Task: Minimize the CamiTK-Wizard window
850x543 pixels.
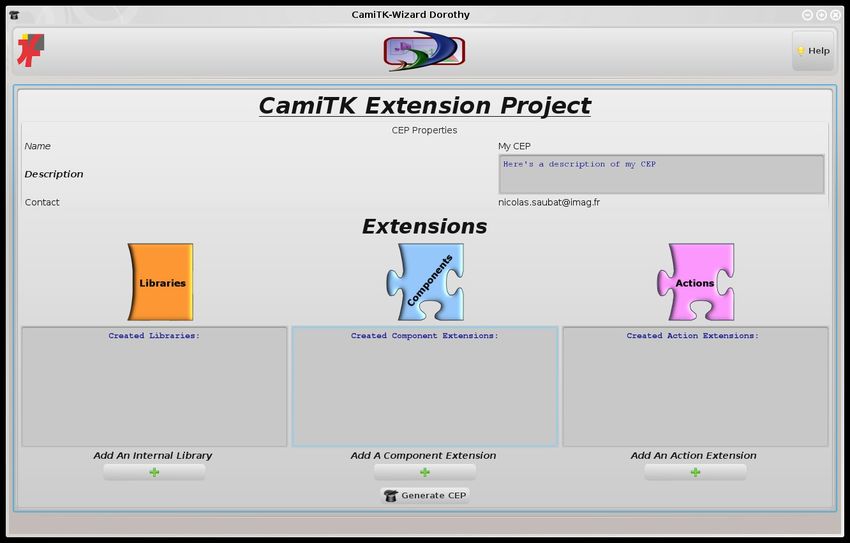Action: (807, 15)
